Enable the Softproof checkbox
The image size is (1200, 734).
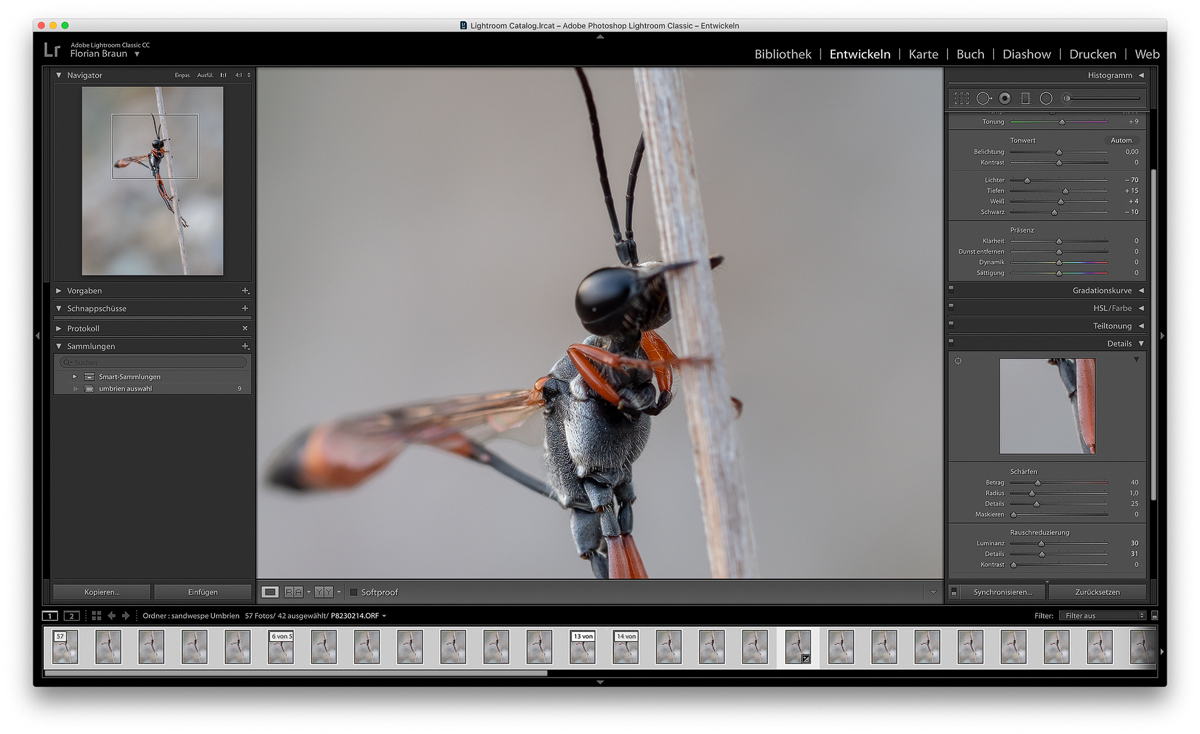point(353,592)
